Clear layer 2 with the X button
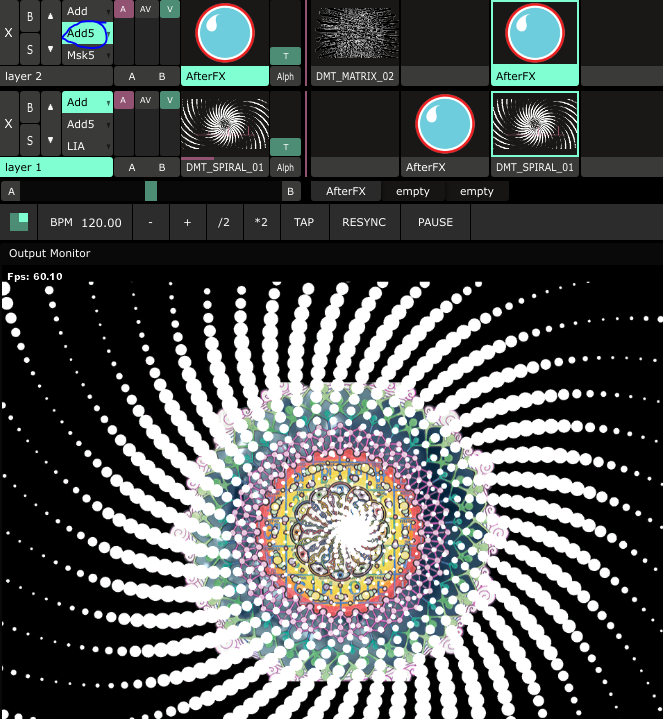Image resolution: width=663 pixels, height=719 pixels. coord(9,33)
